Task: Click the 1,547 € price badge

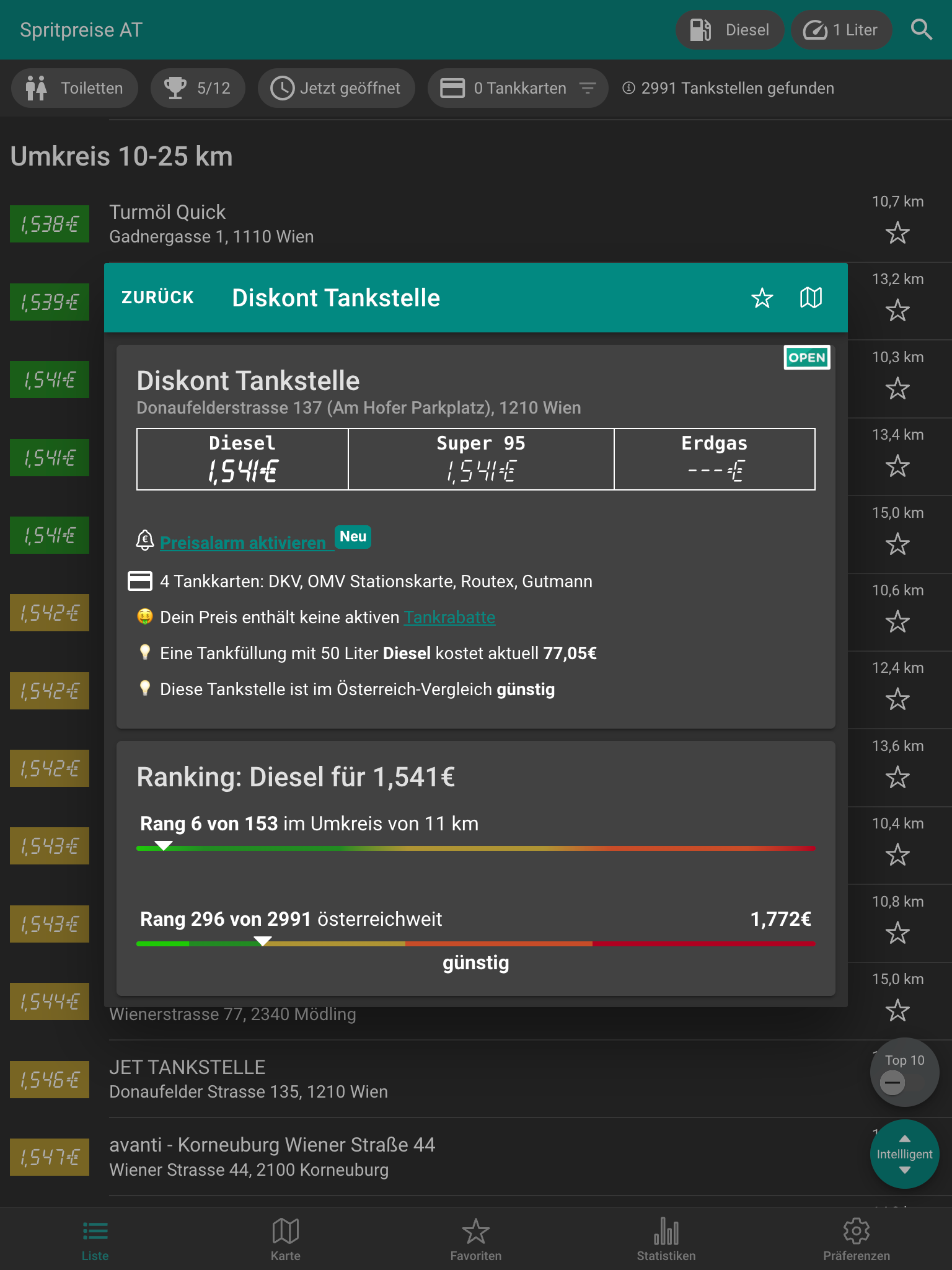Action: (50, 1157)
